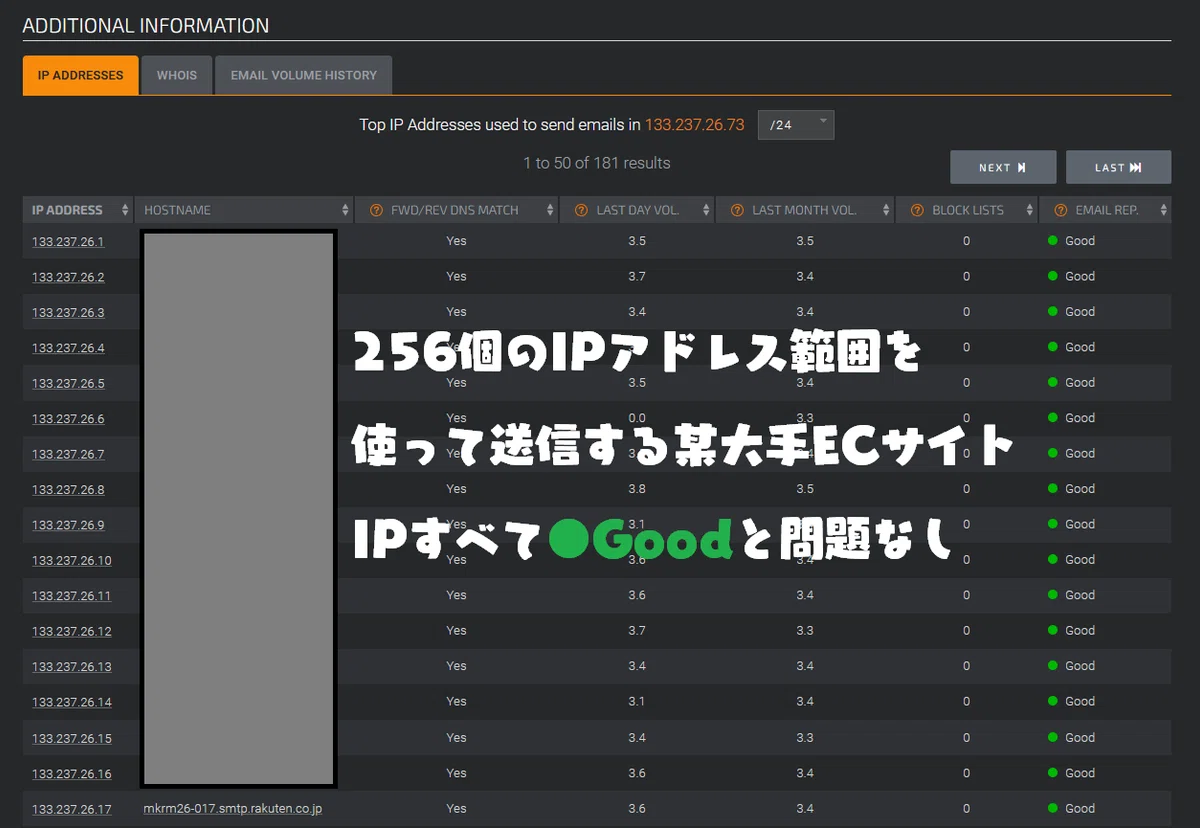
Task: Click the '1 to 50 of 181 results' text
Action: click(x=597, y=163)
